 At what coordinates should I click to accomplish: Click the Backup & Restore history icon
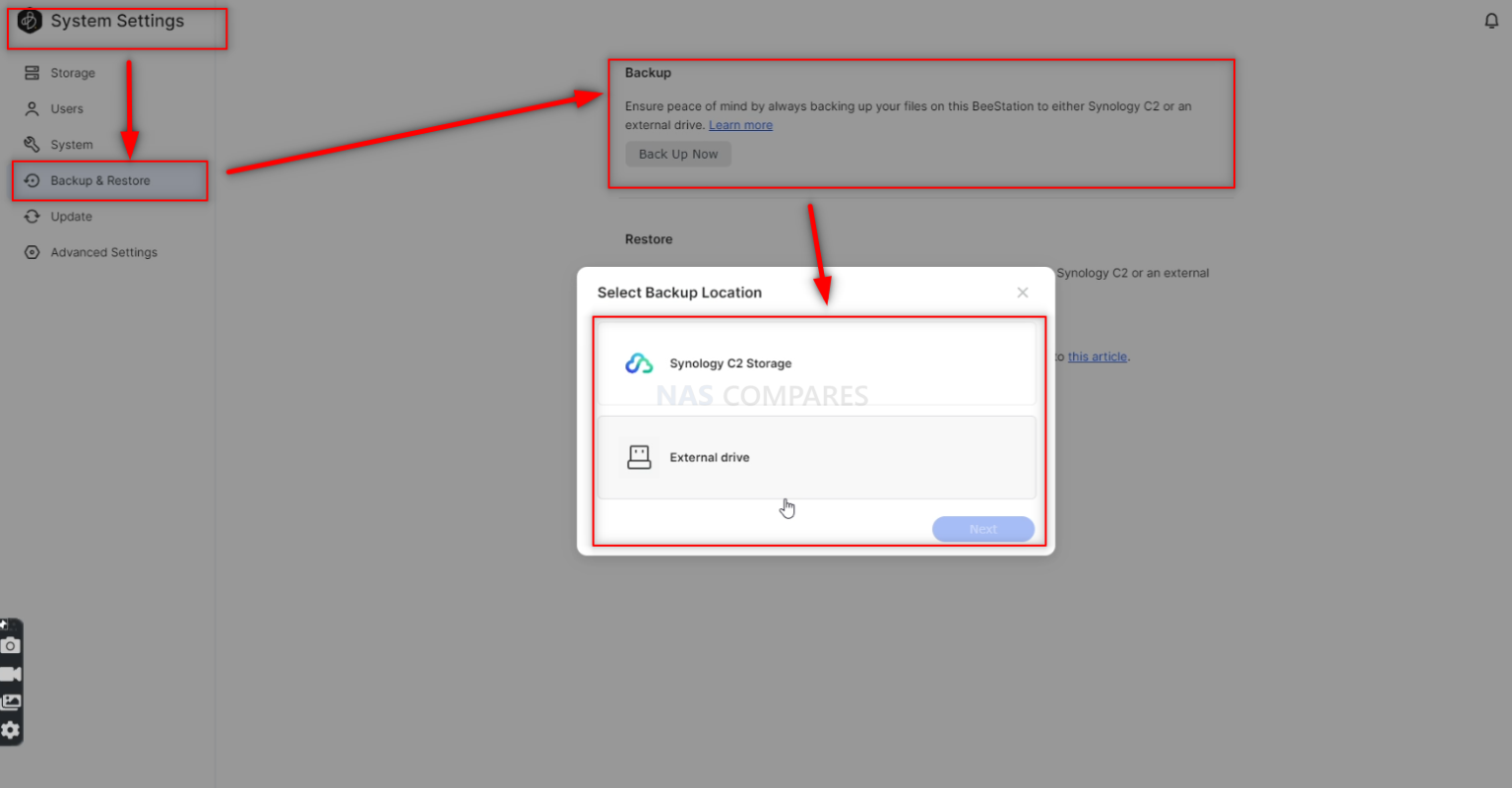coord(31,180)
